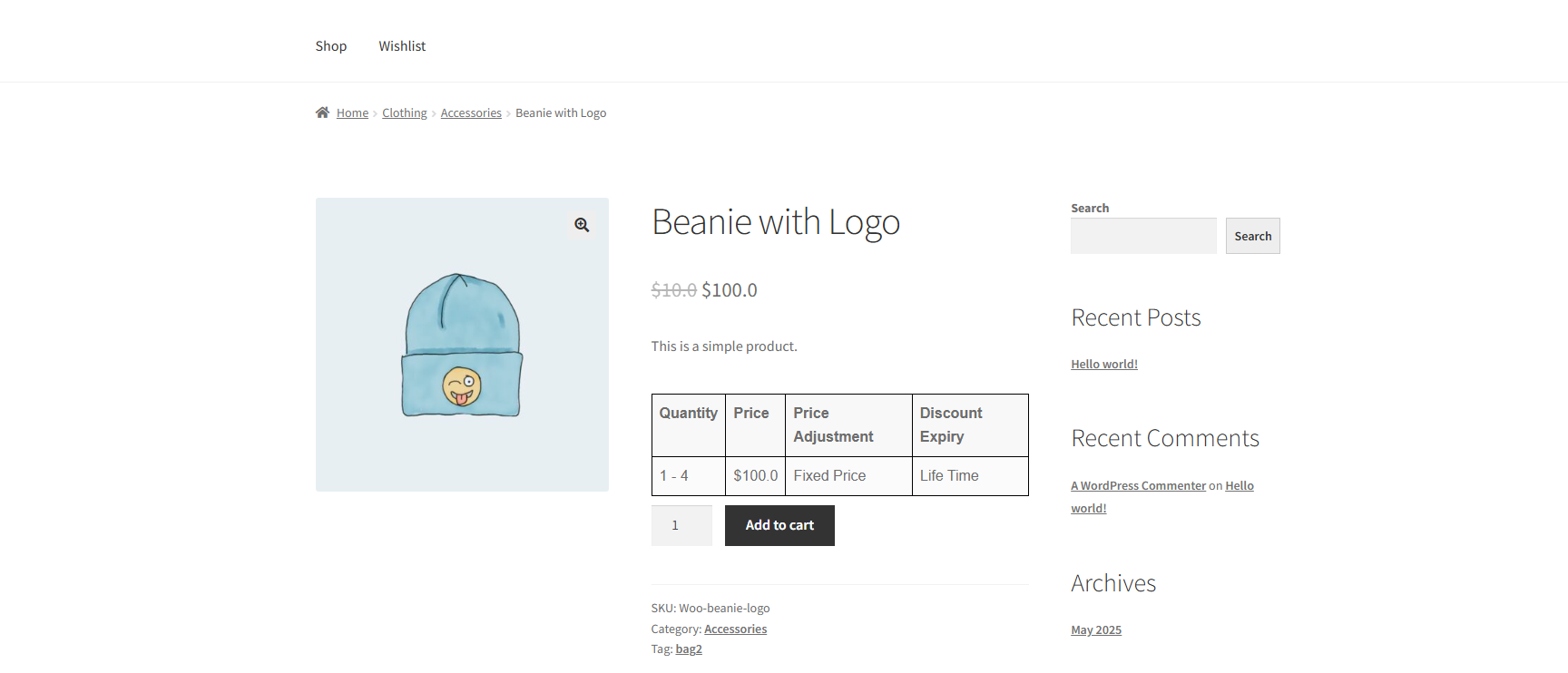
Task: Click the Beanie with Logo title
Action: (x=775, y=223)
